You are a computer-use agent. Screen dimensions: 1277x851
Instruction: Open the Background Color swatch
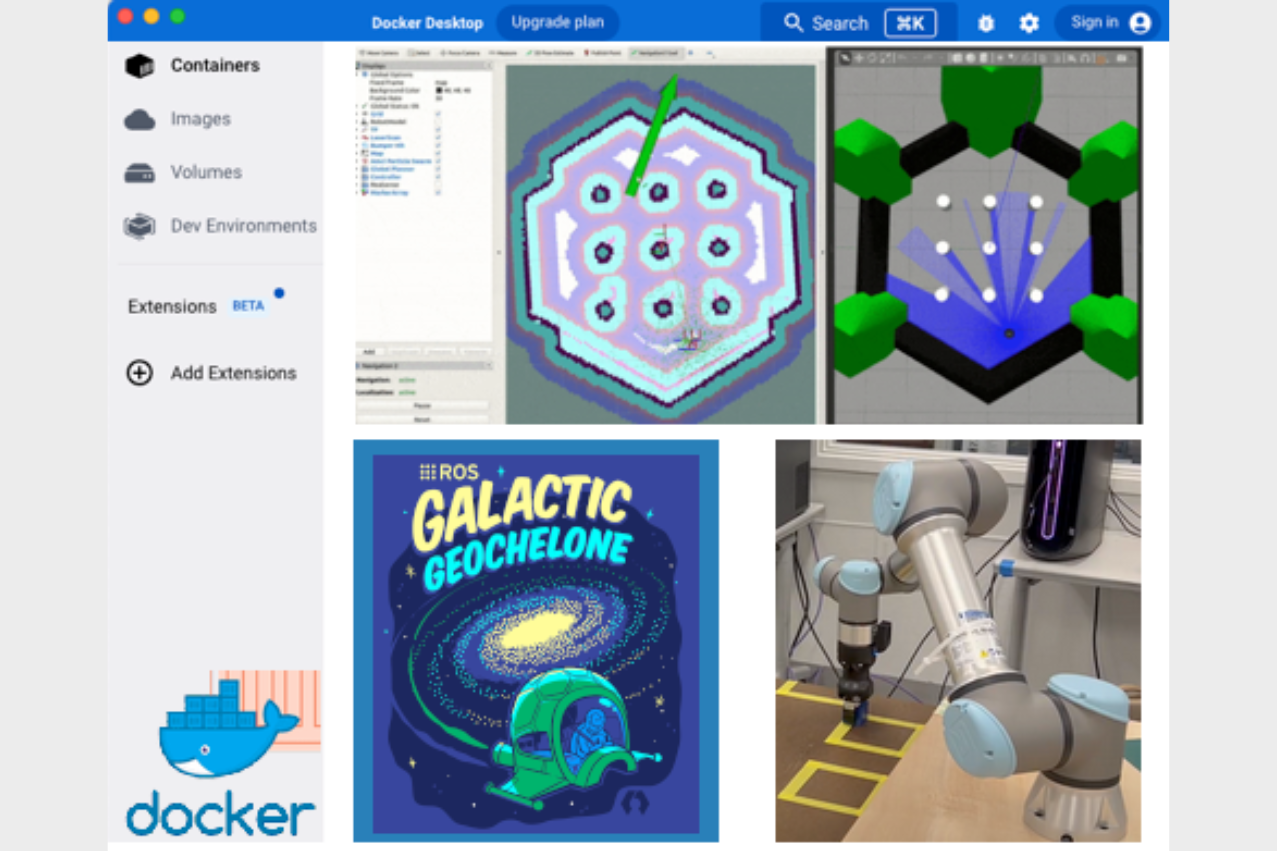[439, 90]
